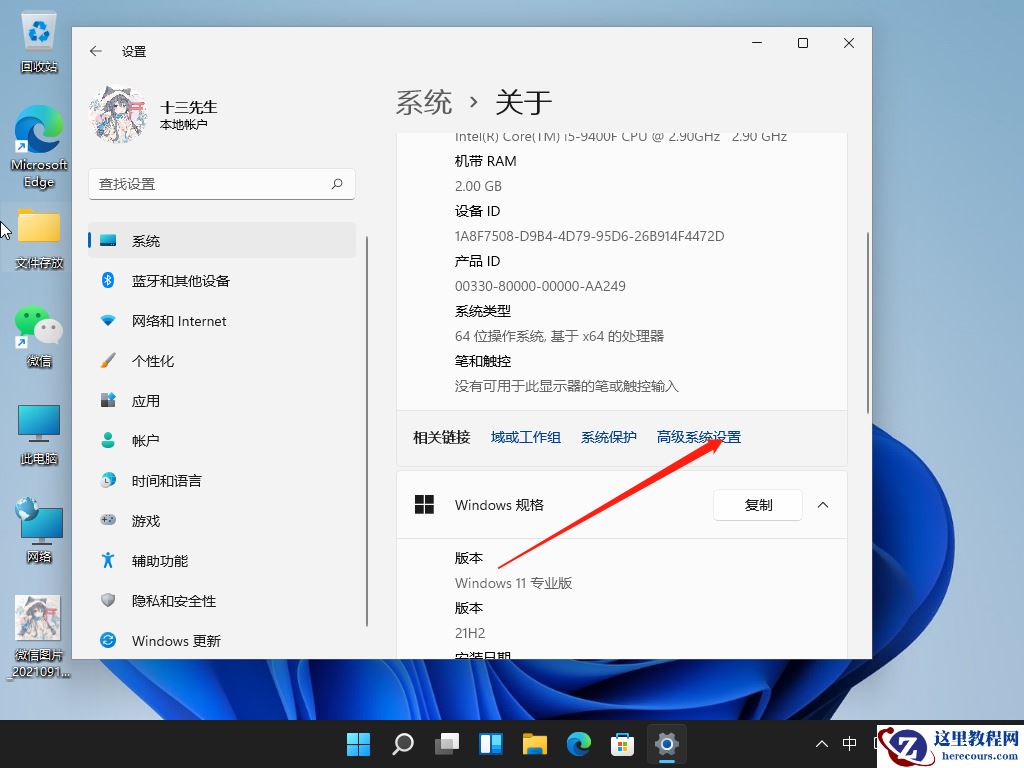1024x768 pixels.
Task: Open 隐私和安全性 settings
Action: click(172, 600)
